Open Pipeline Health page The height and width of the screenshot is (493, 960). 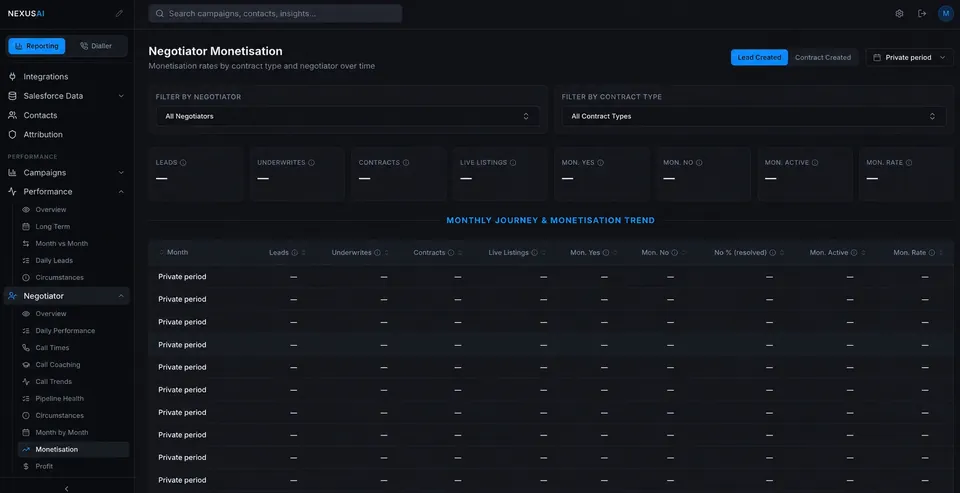59,399
